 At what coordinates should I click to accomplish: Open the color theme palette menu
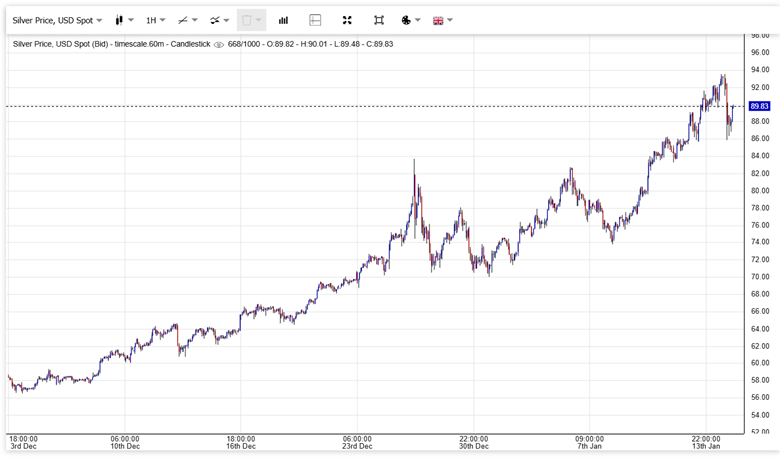(409, 20)
